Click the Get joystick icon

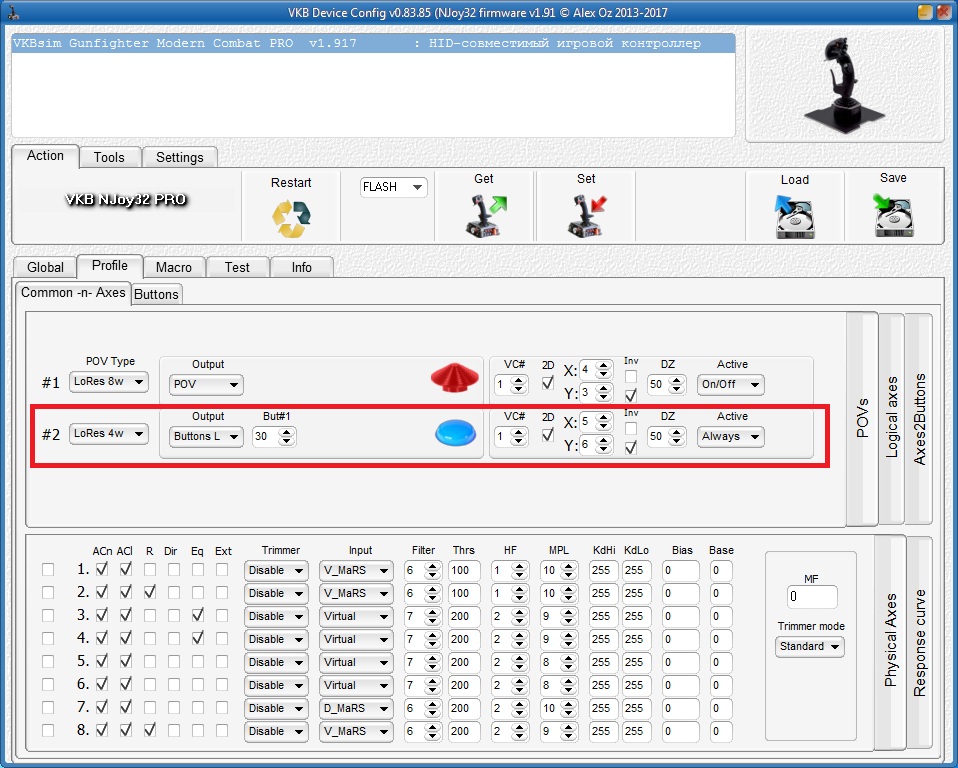(487, 215)
